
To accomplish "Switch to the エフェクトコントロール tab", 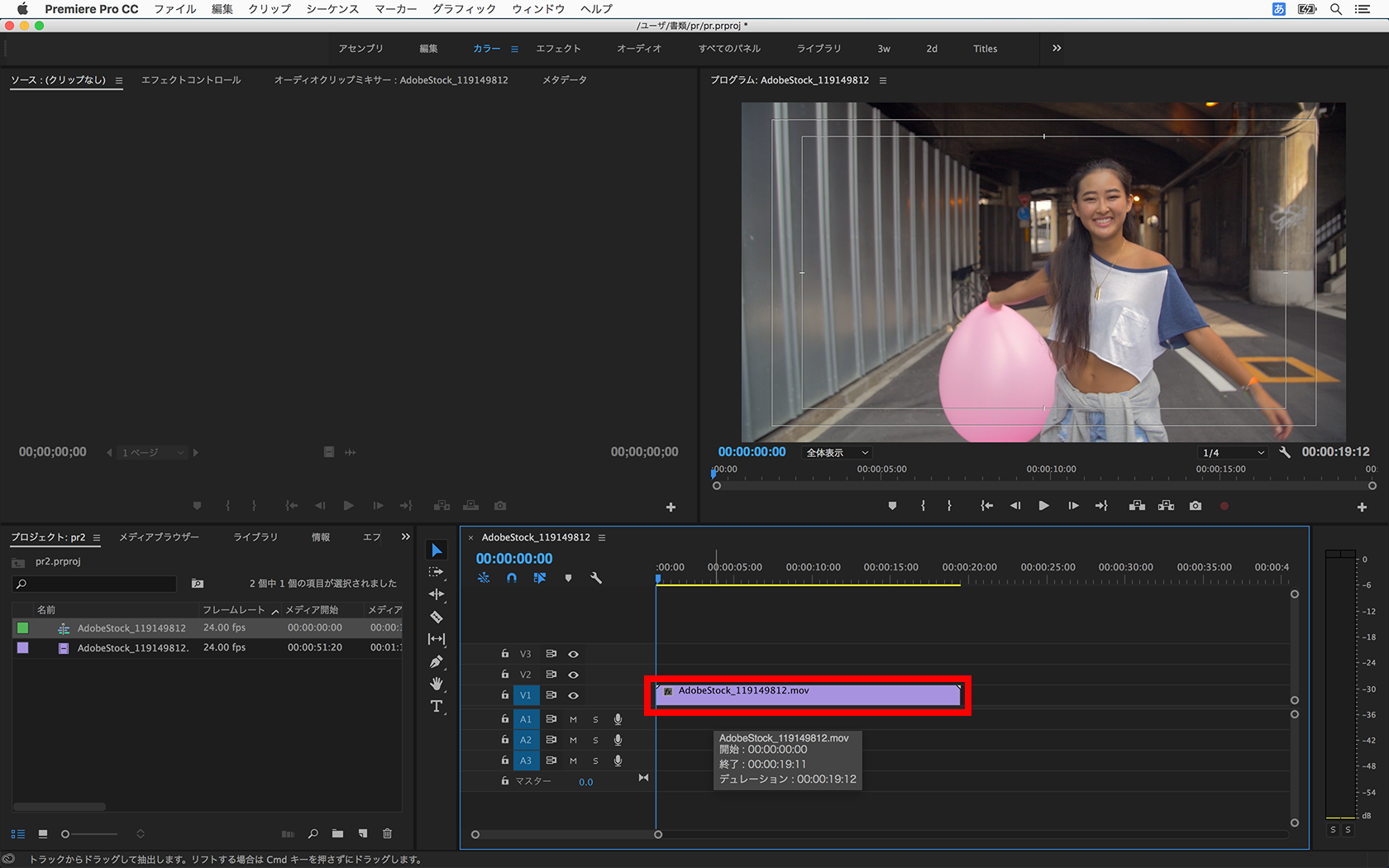I will 191,80.
